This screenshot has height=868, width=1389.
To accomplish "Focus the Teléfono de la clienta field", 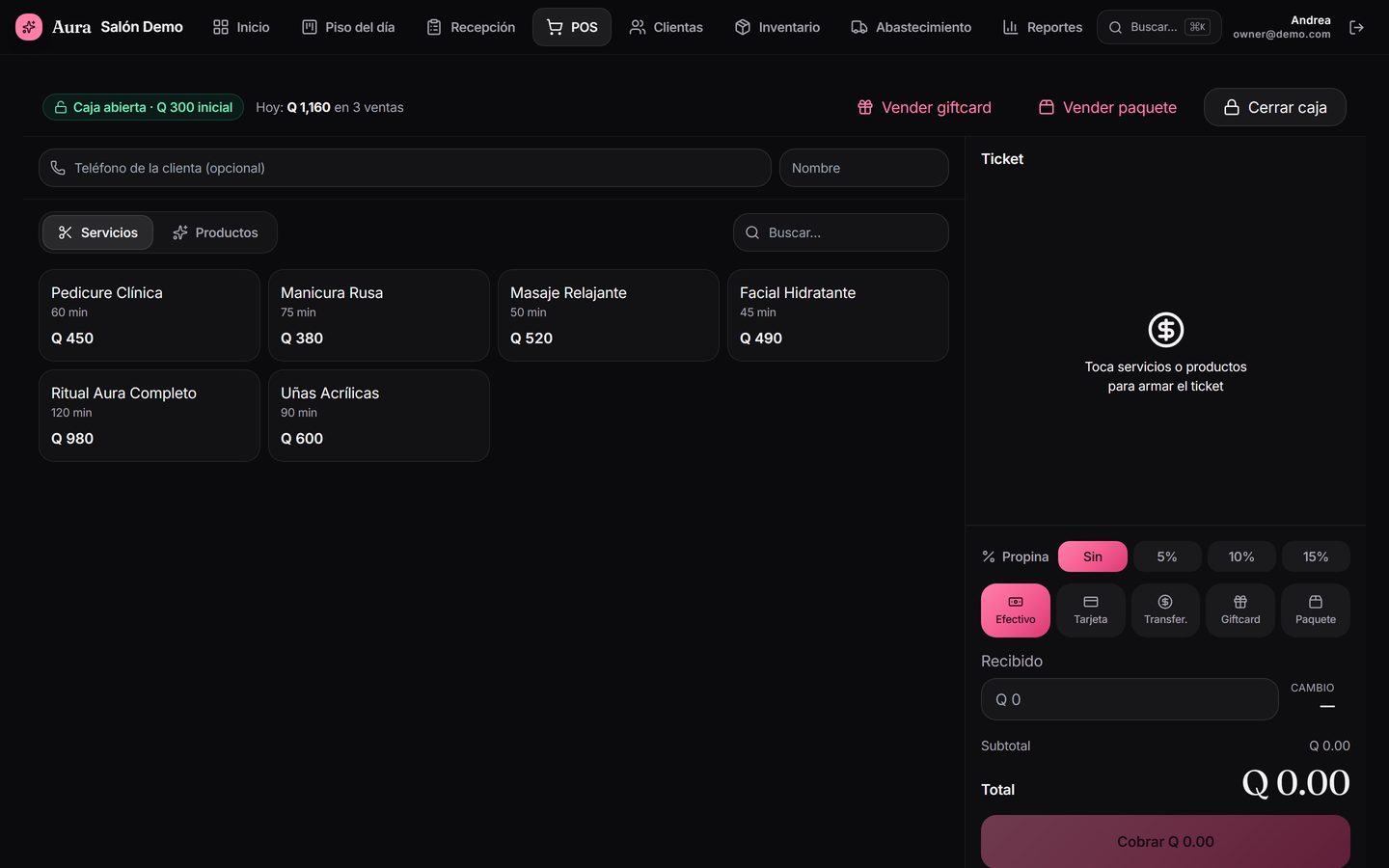I will coord(405,168).
